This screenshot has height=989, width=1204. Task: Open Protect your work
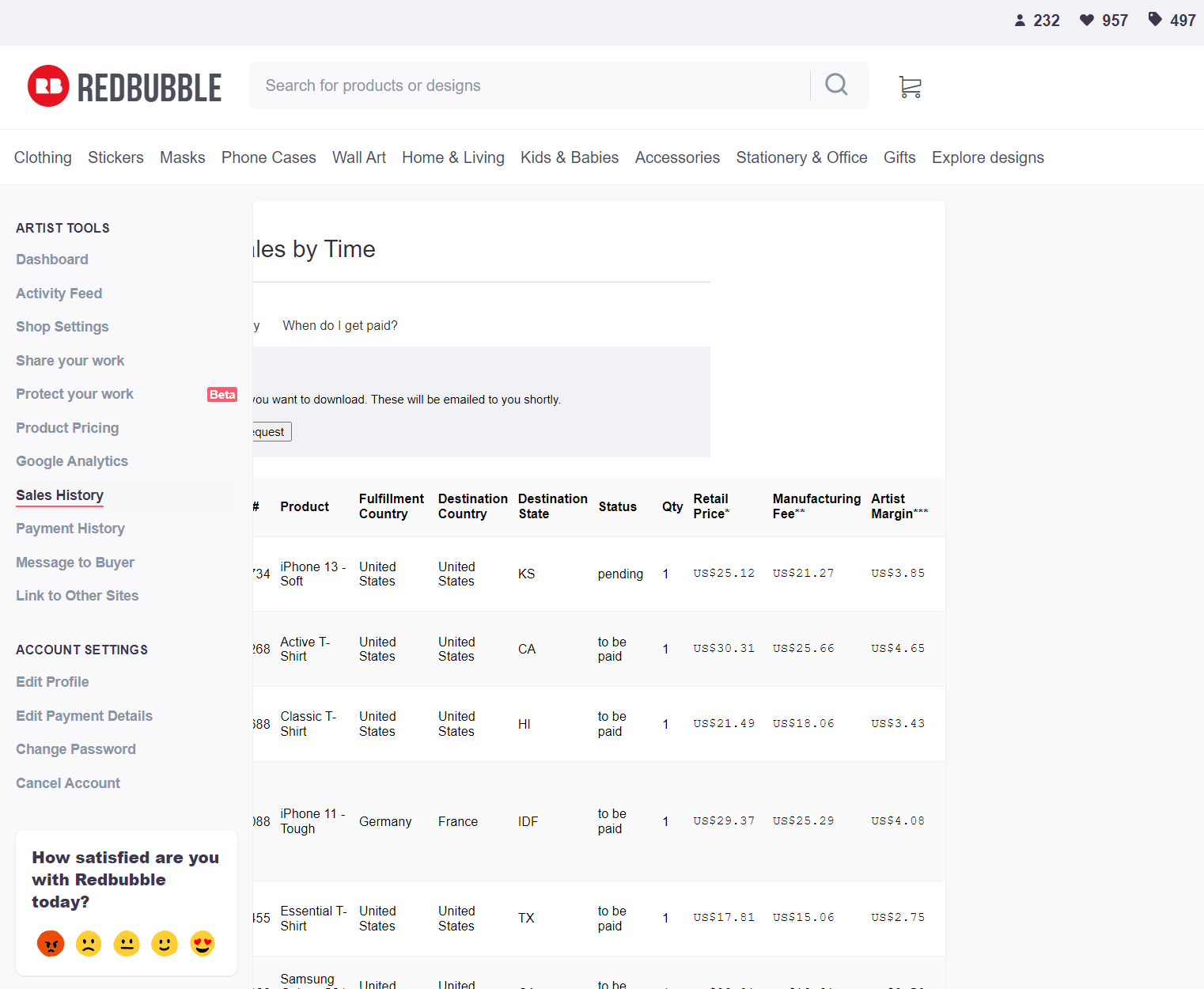point(74,394)
